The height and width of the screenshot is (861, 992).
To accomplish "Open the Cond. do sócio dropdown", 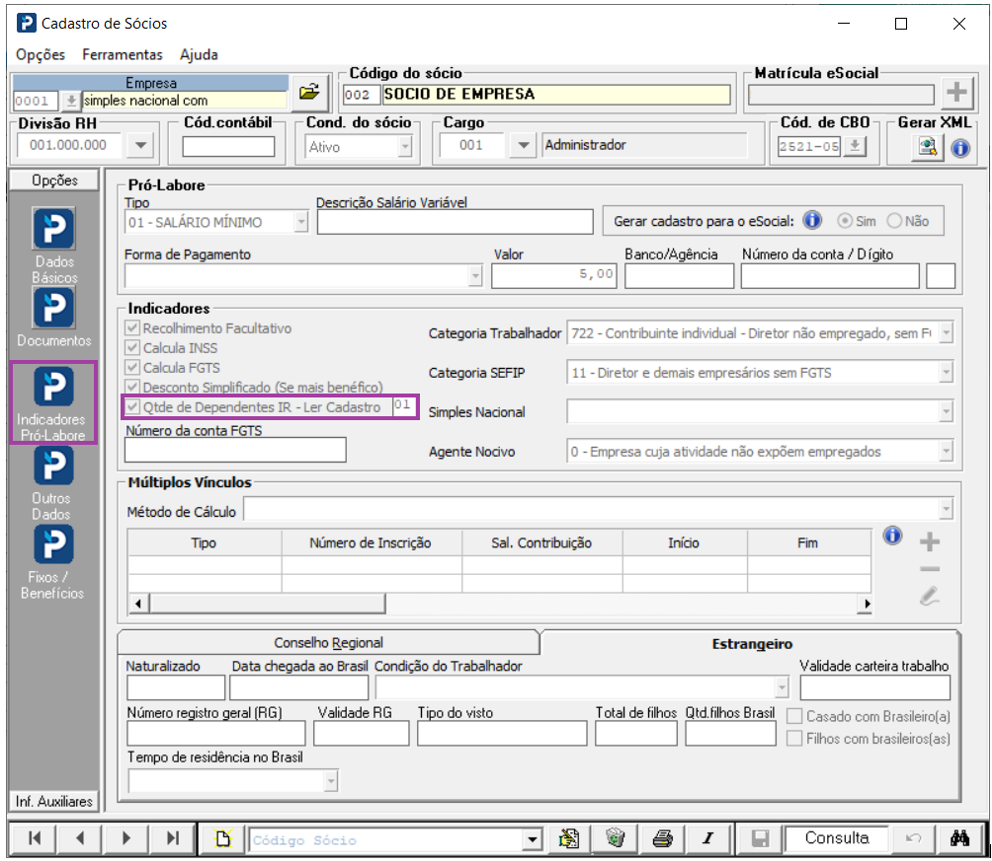I will [405, 147].
